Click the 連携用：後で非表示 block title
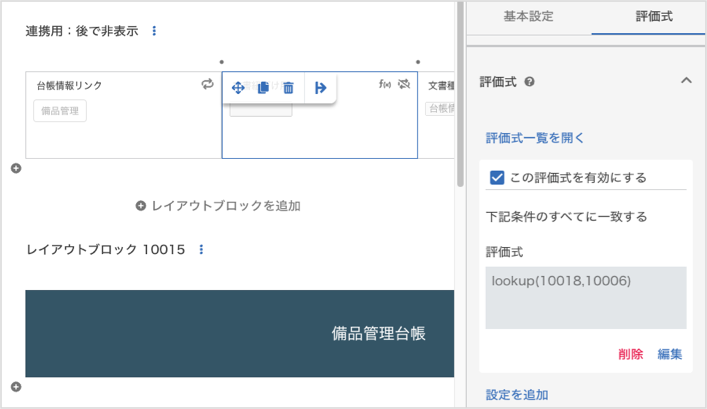Viewport: 707px width, 409px height. [82, 31]
